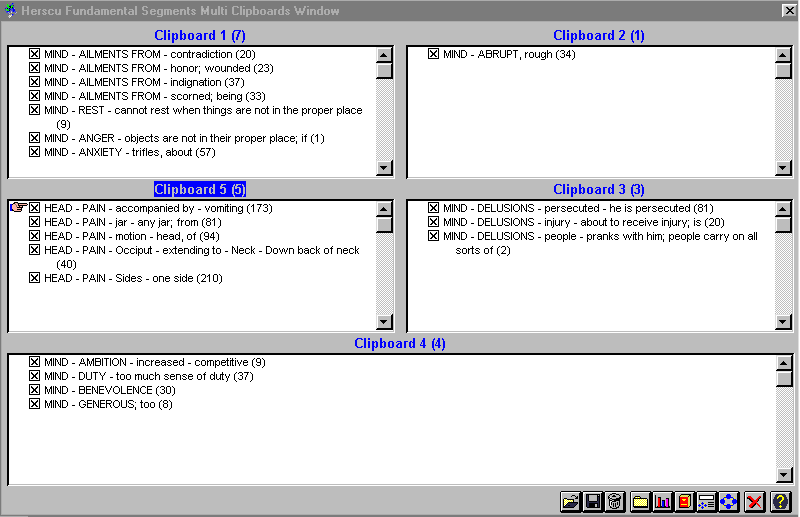Click the app icon in title bar

point(10,10)
